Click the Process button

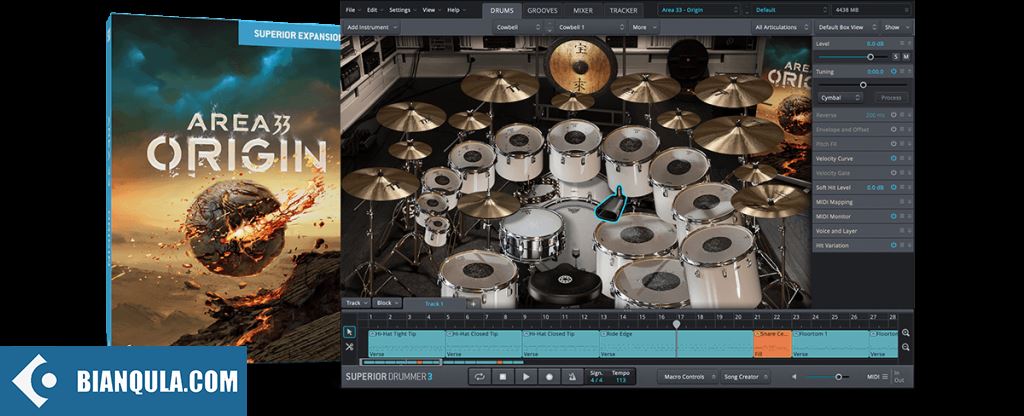pyautogui.click(x=891, y=97)
